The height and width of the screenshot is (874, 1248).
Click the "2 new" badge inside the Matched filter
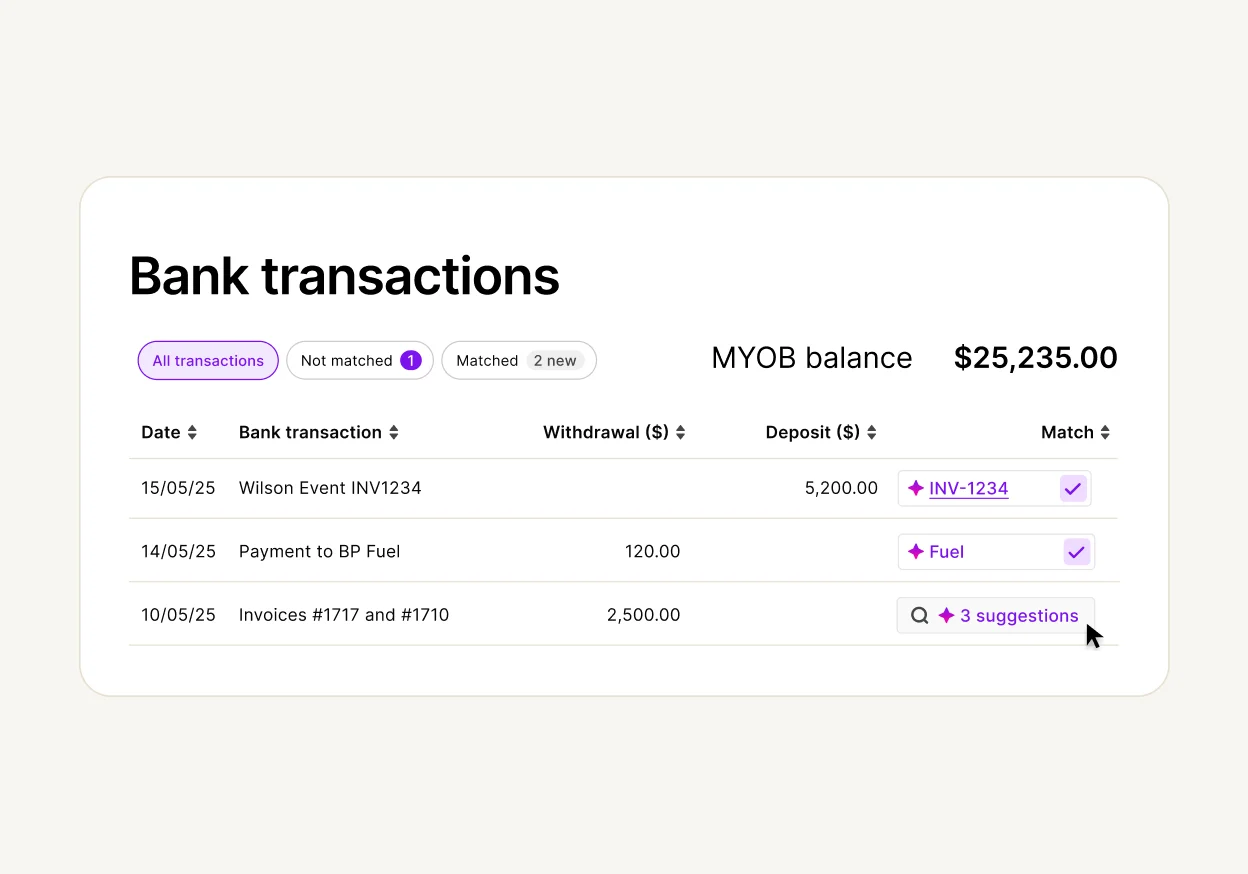click(x=556, y=360)
